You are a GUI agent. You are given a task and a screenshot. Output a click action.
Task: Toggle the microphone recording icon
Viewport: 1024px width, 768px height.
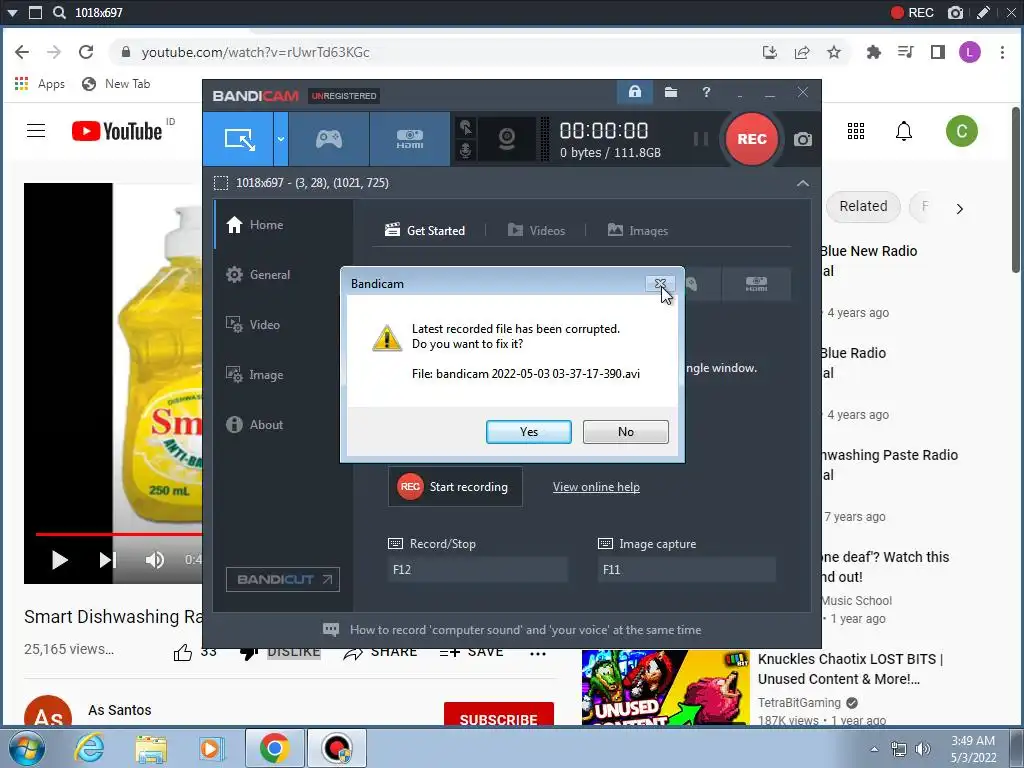[465, 150]
